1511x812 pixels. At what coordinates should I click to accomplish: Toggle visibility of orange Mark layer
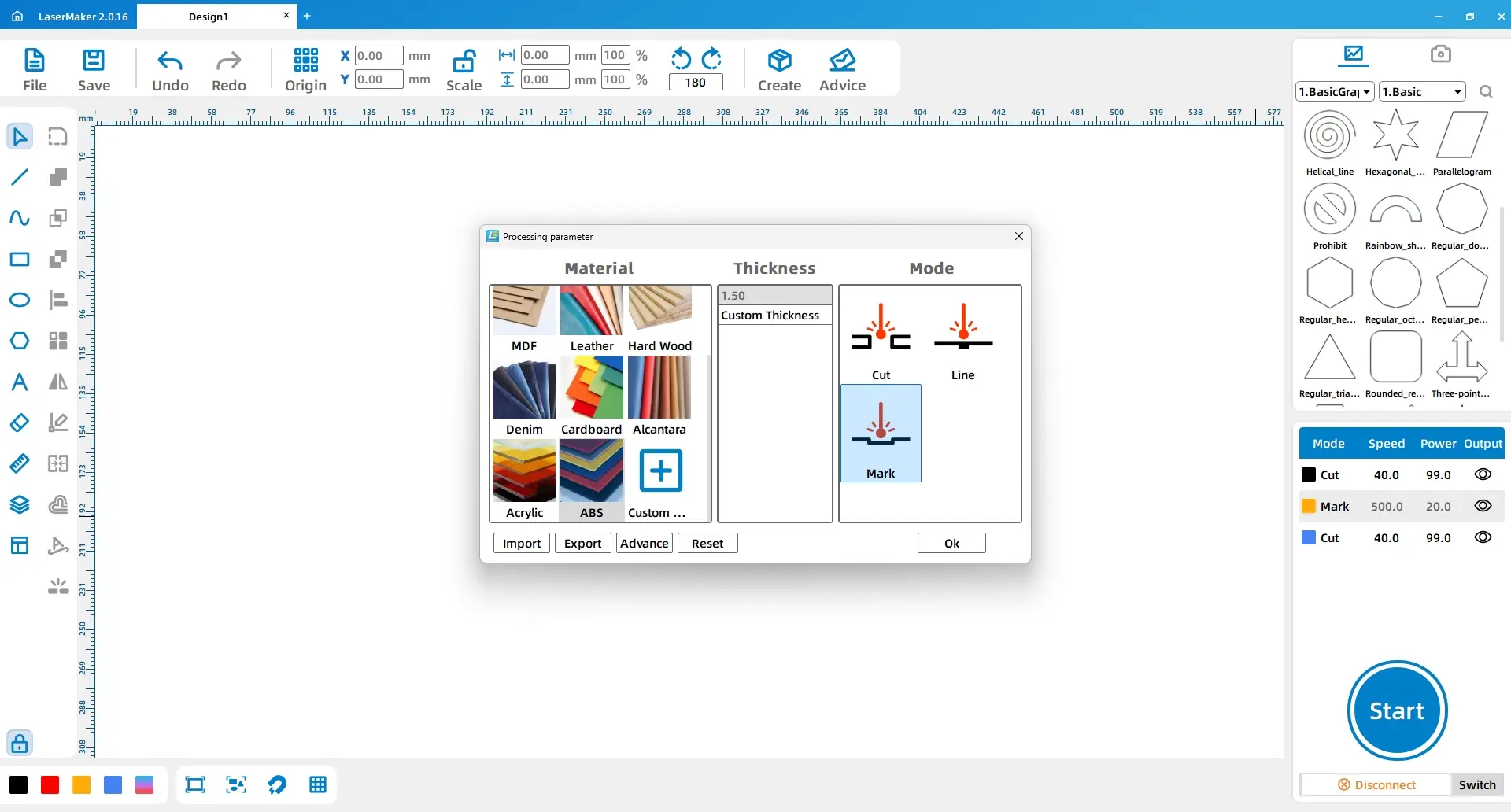point(1483,506)
